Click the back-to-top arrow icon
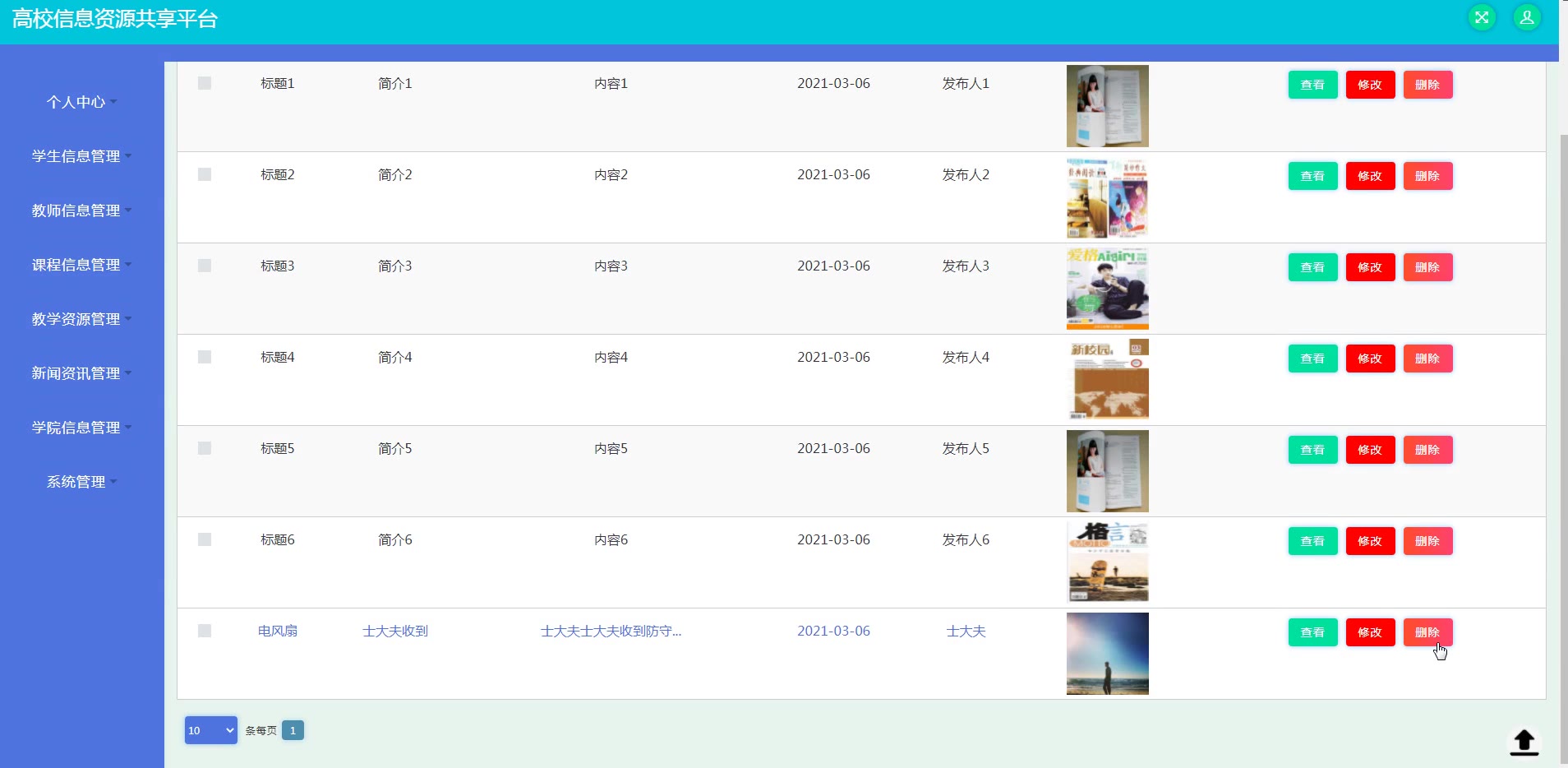This screenshot has width=1568, height=768. point(1524,743)
